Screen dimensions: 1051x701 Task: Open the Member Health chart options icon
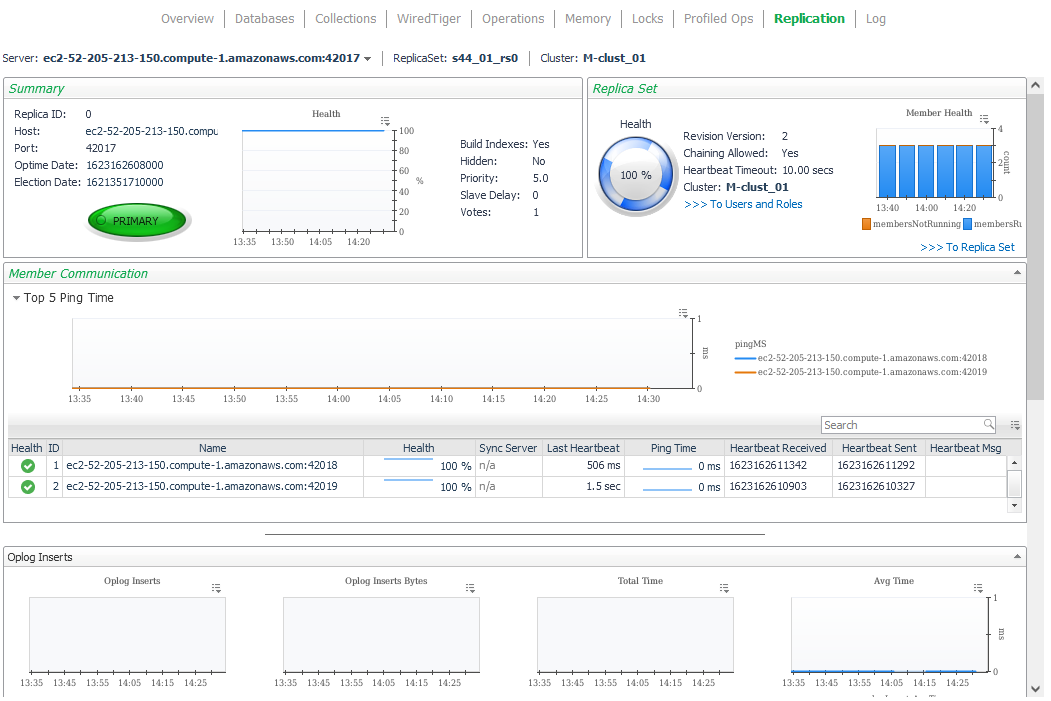984,119
